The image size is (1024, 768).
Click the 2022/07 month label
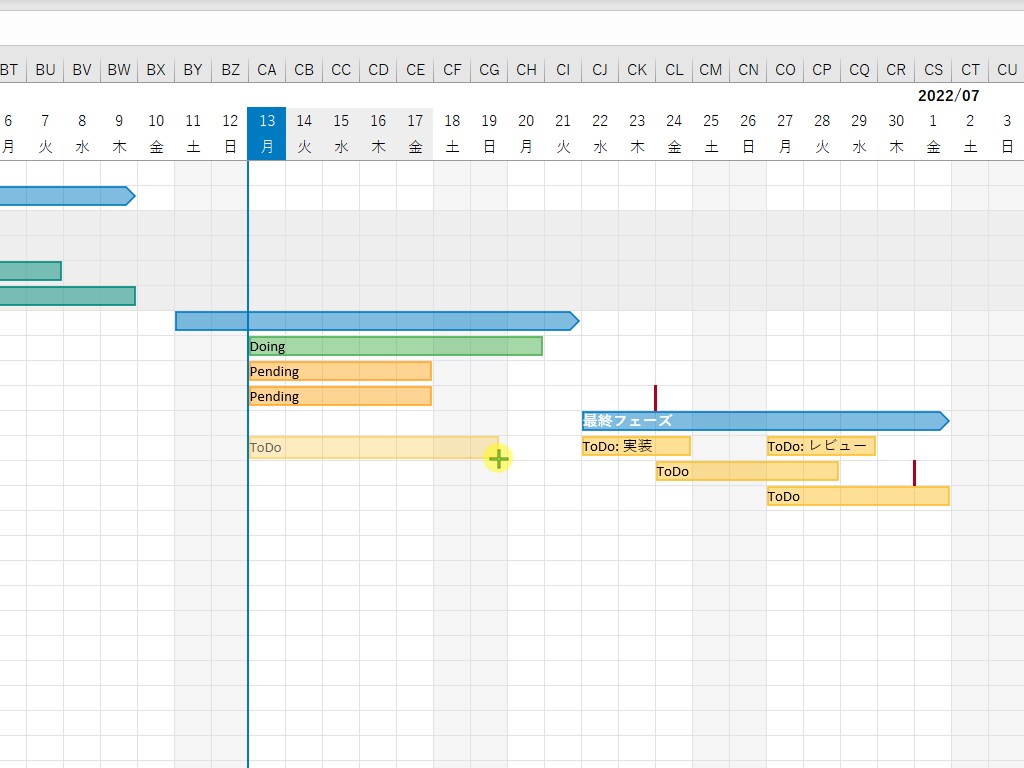click(x=948, y=95)
